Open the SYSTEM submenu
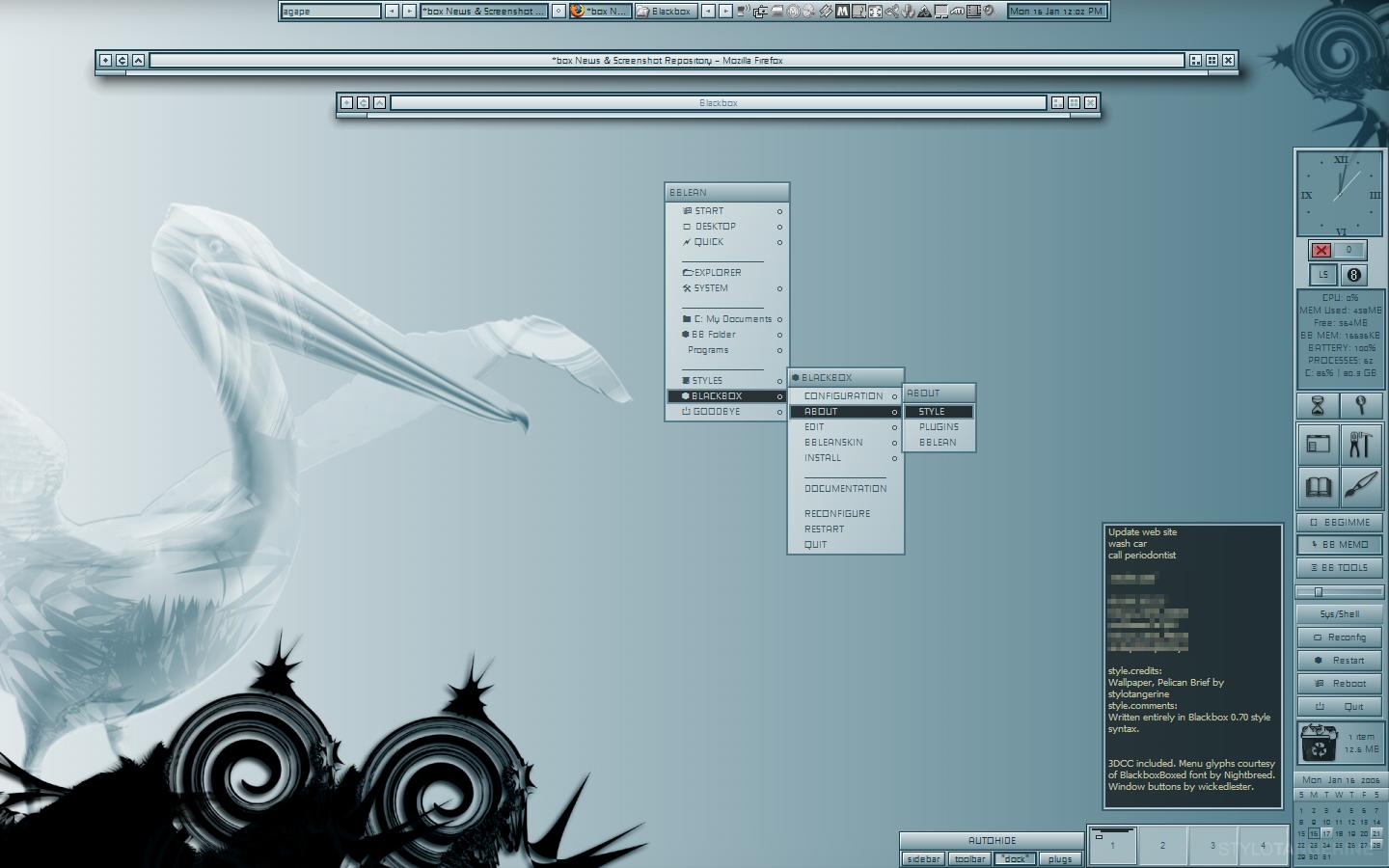 (x=727, y=287)
